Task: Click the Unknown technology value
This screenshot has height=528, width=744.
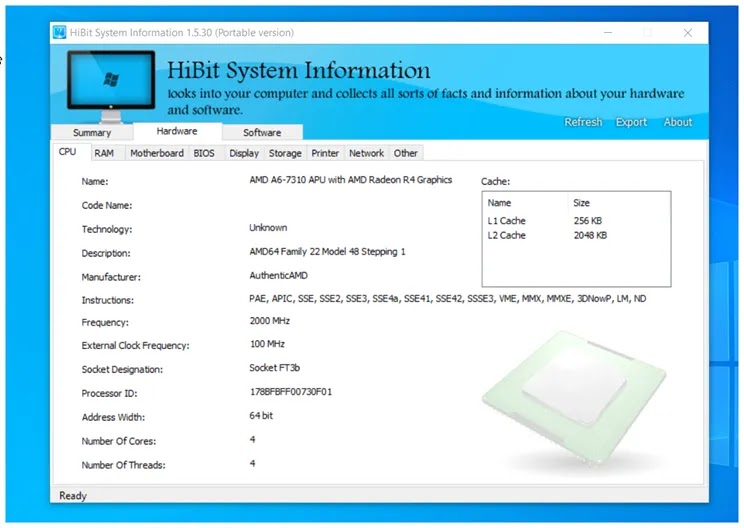Action: pyautogui.click(x=268, y=228)
